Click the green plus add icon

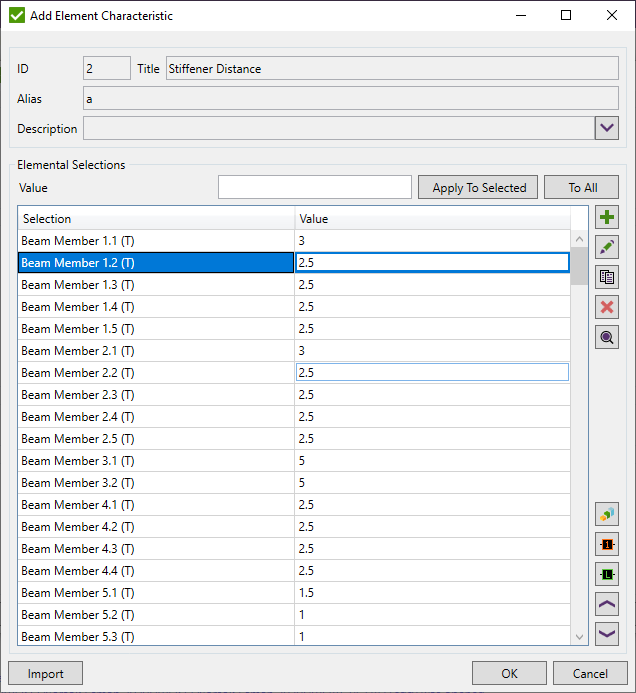[607, 217]
